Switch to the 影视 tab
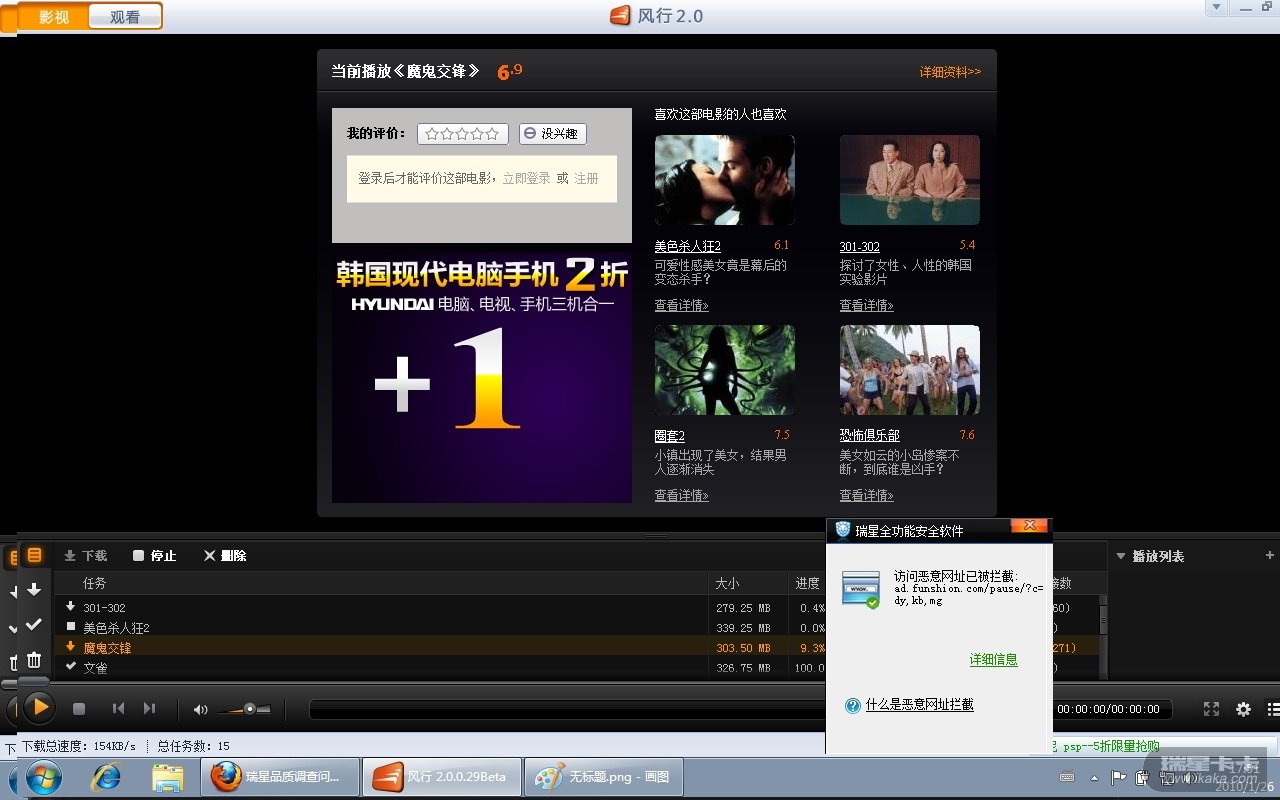1280x800 pixels. (x=54, y=16)
